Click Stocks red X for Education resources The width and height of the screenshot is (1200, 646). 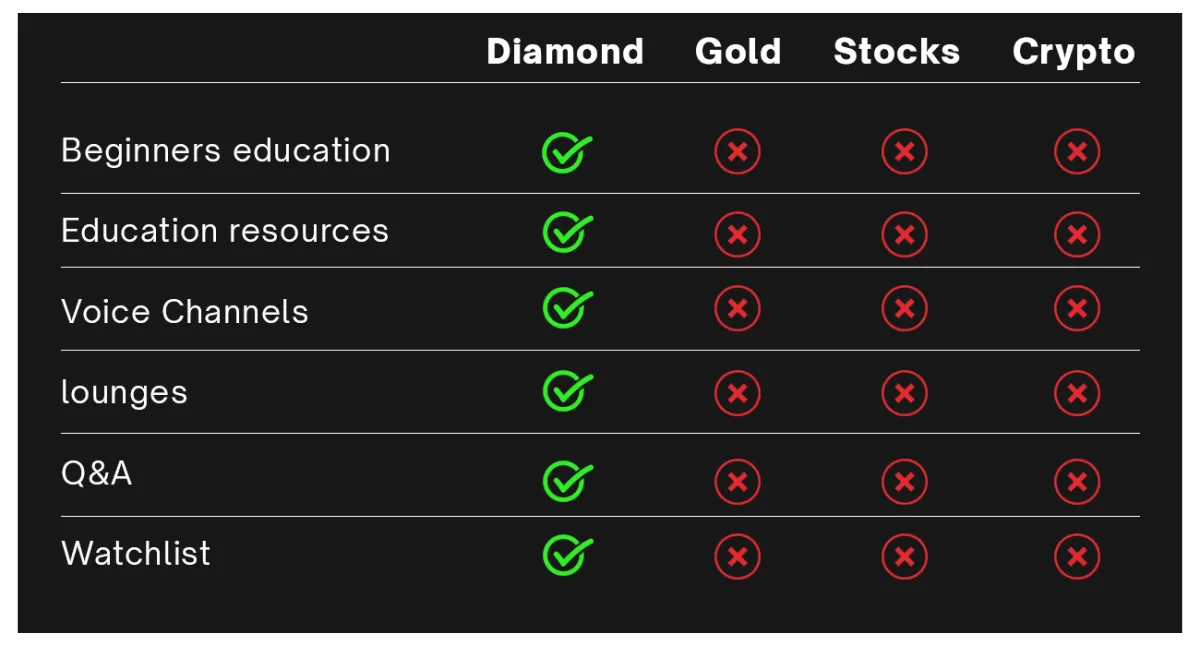[904, 234]
